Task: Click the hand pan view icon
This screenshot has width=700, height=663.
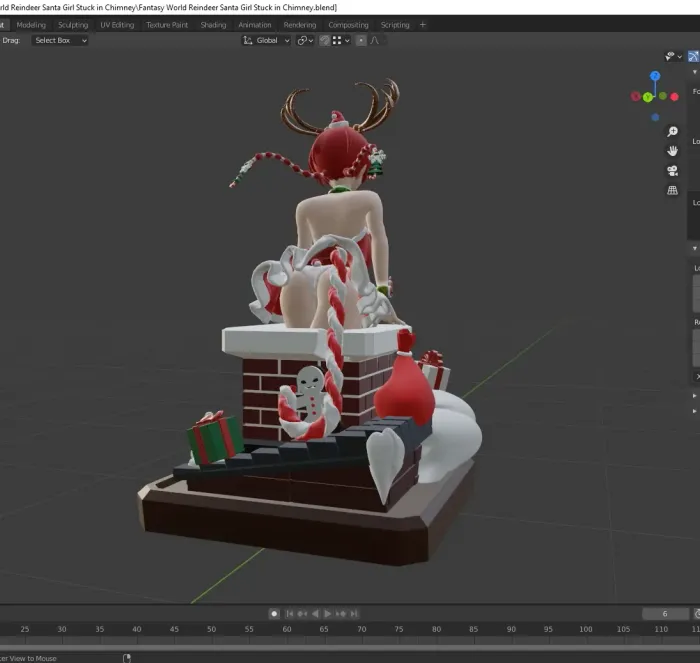Action: pyautogui.click(x=672, y=151)
